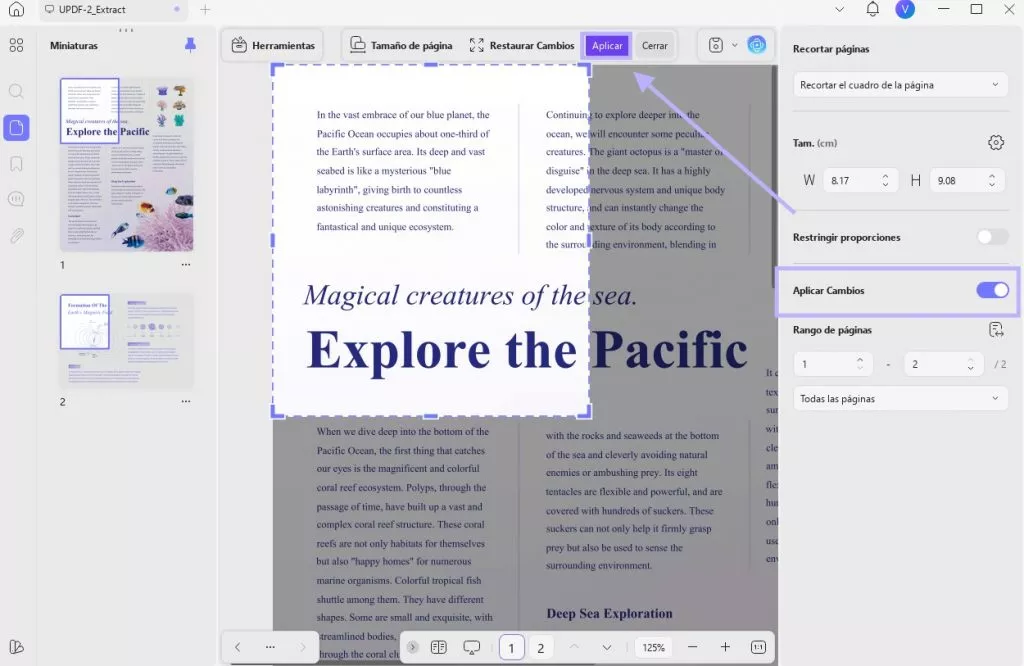Open the comments sidebar icon

click(x=16, y=199)
